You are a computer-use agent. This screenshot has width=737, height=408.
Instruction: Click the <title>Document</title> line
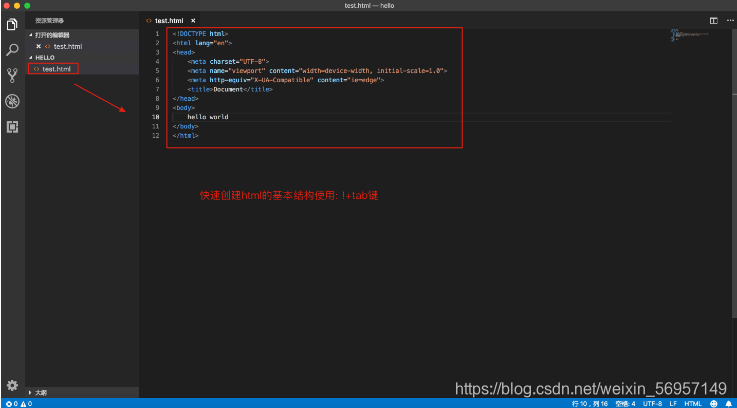pos(230,89)
